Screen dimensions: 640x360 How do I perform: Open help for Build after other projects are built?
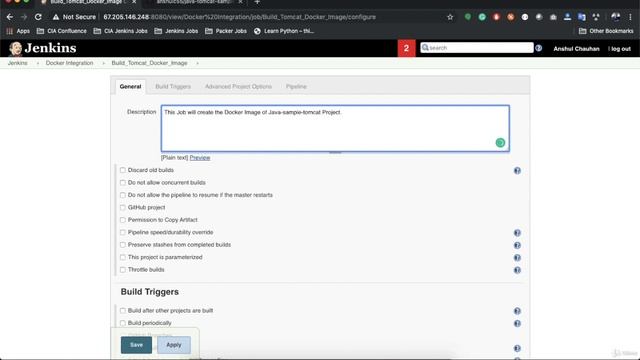pyautogui.click(x=517, y=311)
